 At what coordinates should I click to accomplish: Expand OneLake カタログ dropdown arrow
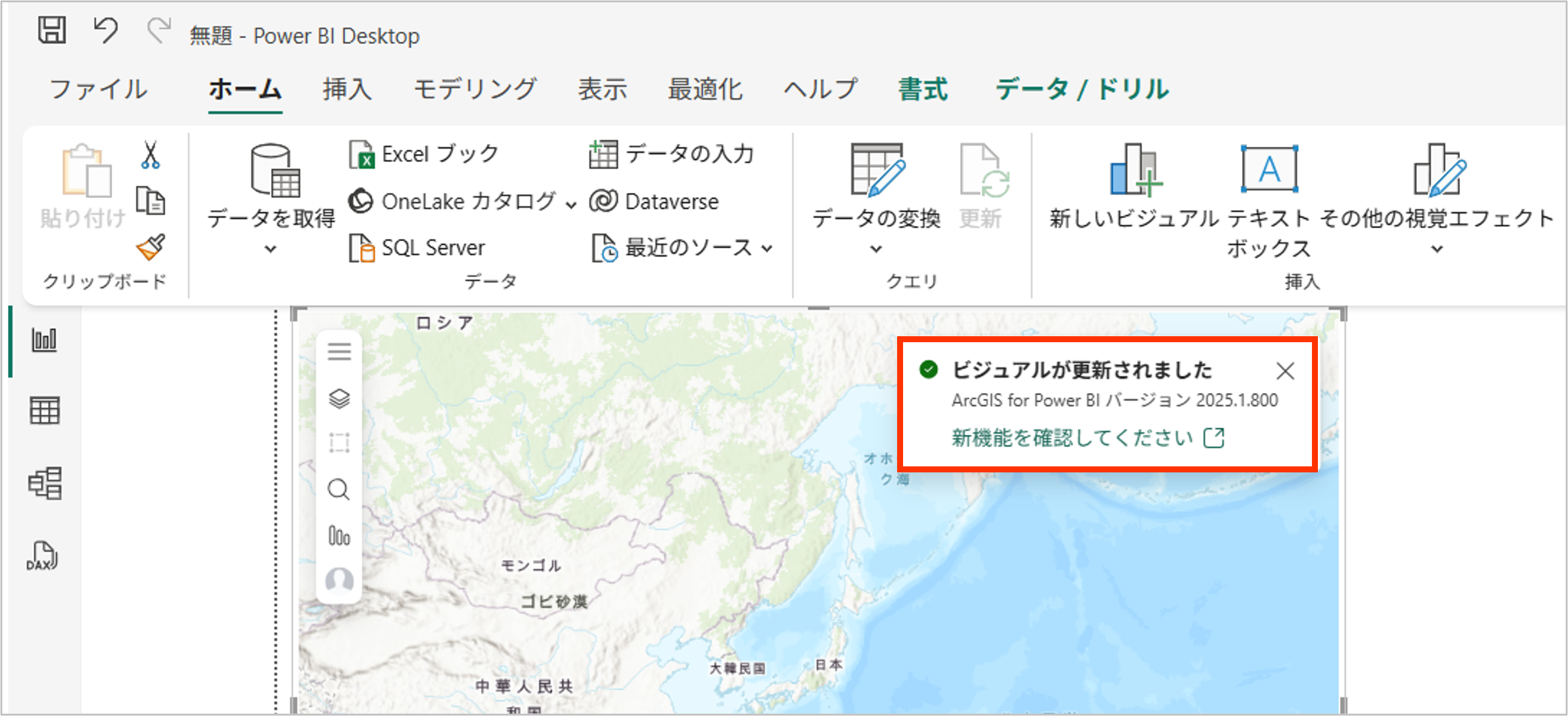point(571,204)
